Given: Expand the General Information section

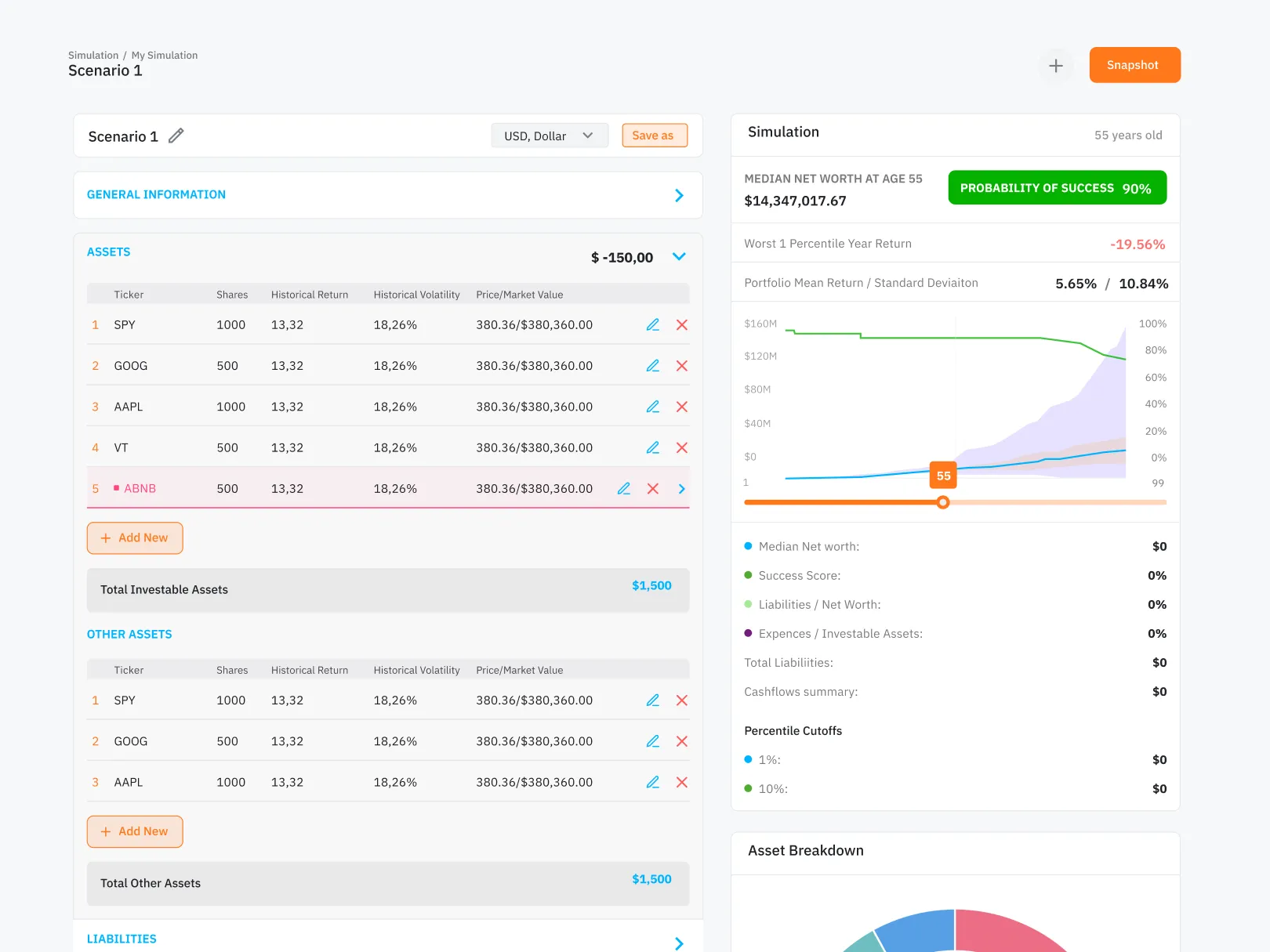Looking at the screenshot, I should 679,195.
